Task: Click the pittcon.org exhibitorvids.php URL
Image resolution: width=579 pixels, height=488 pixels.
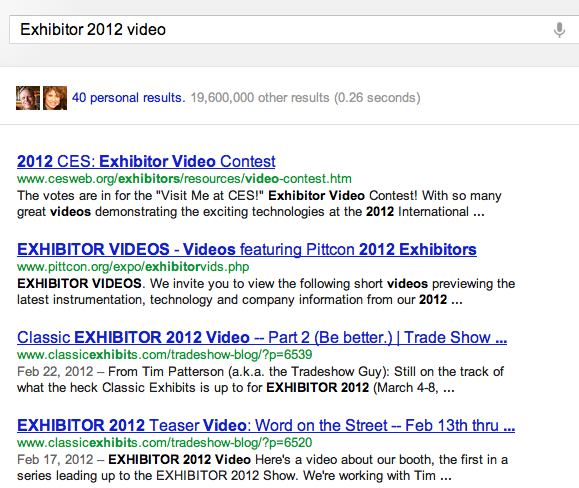Action: click(x=133, y=267)
